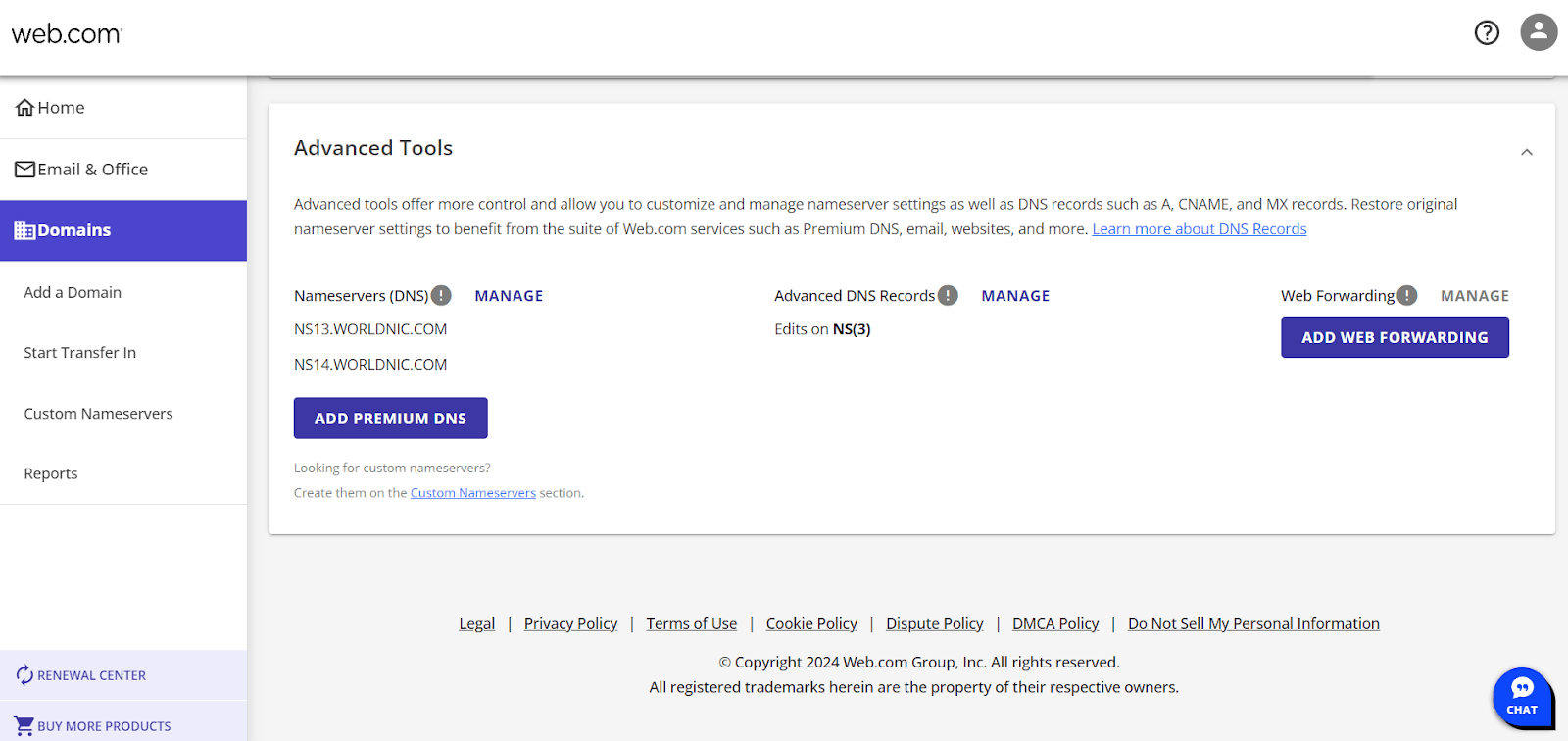Click the Nameservers (DNS) label
Image resolution: width=1568 pixels, height=741 pixels.
click(362, 296)
